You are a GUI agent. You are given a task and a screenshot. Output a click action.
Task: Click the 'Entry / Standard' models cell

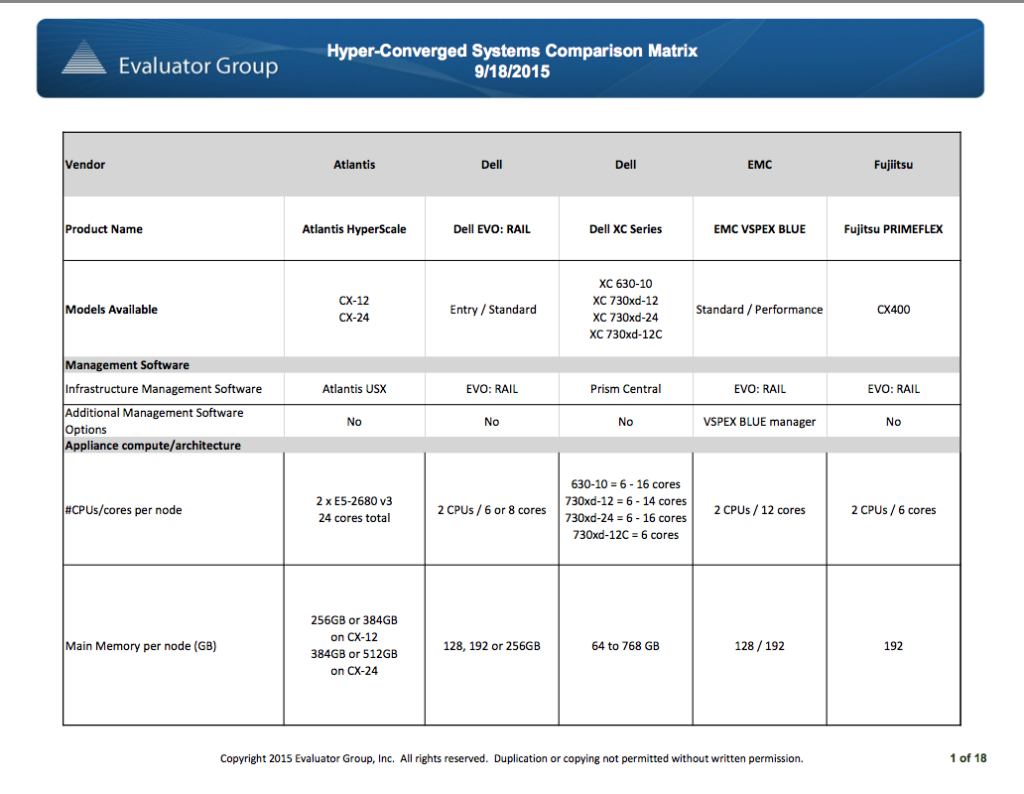pyautogui.click(x=493, y=310)
